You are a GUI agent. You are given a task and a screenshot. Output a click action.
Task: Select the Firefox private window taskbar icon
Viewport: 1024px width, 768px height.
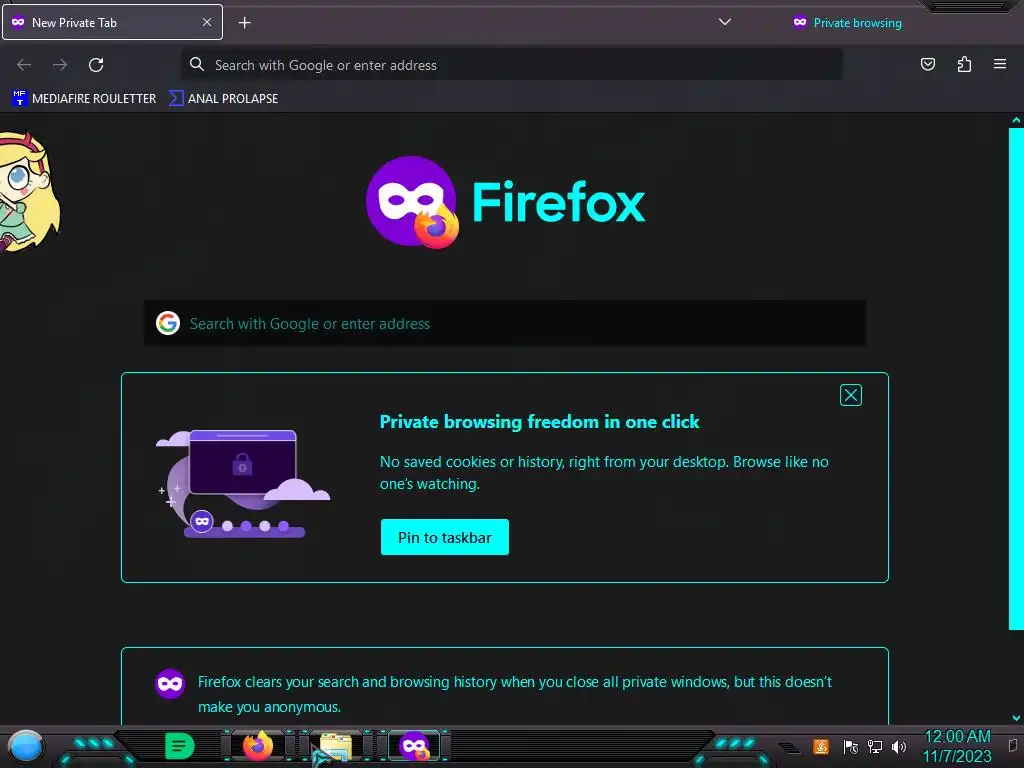(415, 746)
